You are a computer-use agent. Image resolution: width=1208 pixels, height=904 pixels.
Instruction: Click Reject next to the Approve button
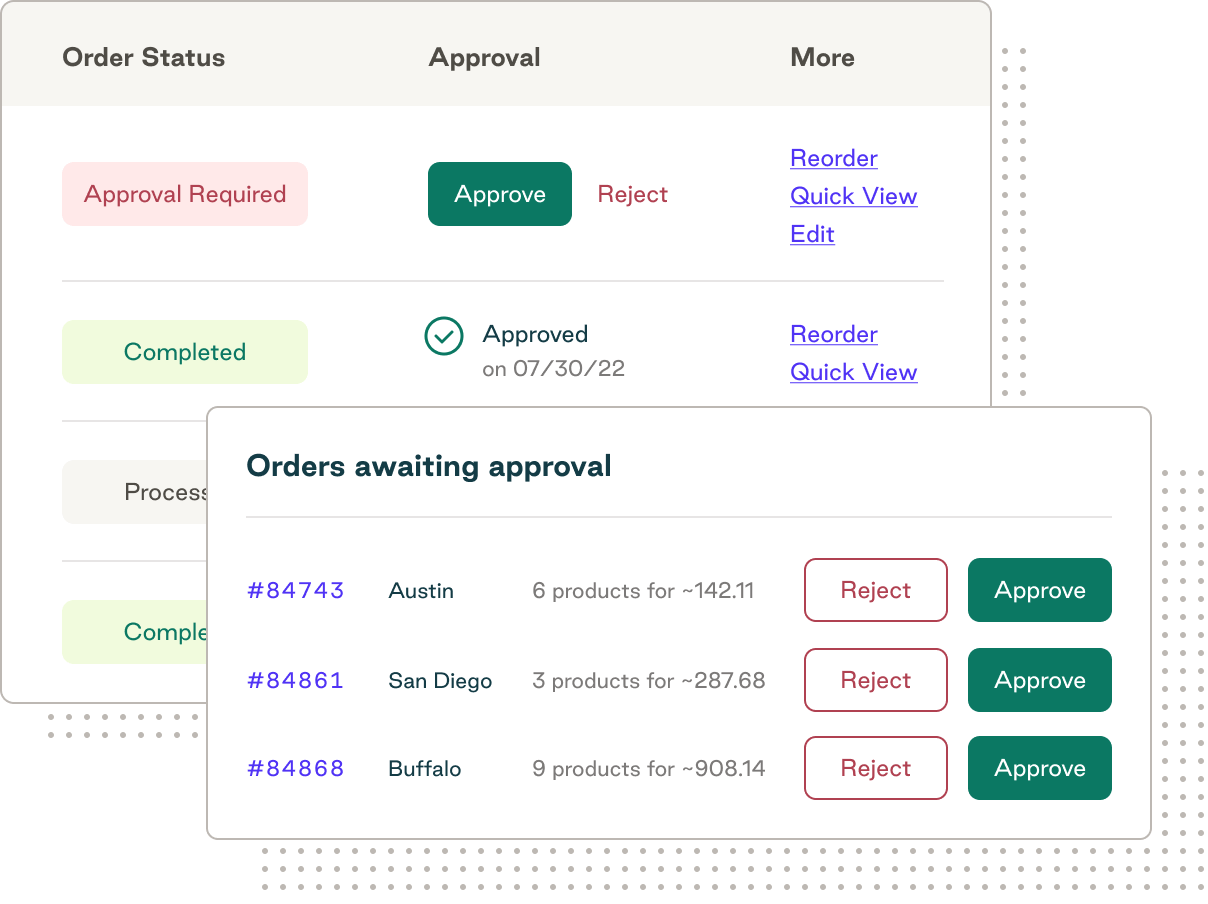click(x=632, y=194)
